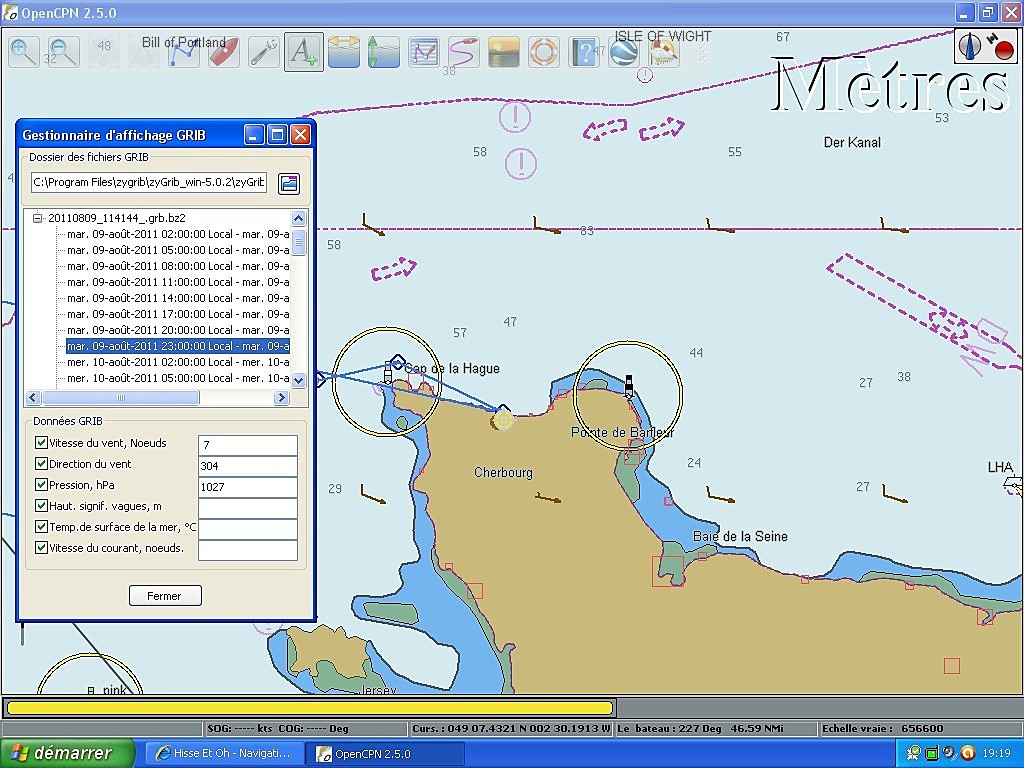
Task: Click the yellow target marker at Cherbourg
Action: click(x=504, y=419)
